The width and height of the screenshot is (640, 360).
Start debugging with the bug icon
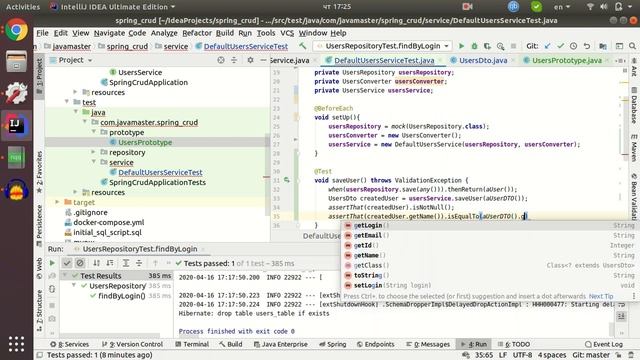[x=474, y=46]
